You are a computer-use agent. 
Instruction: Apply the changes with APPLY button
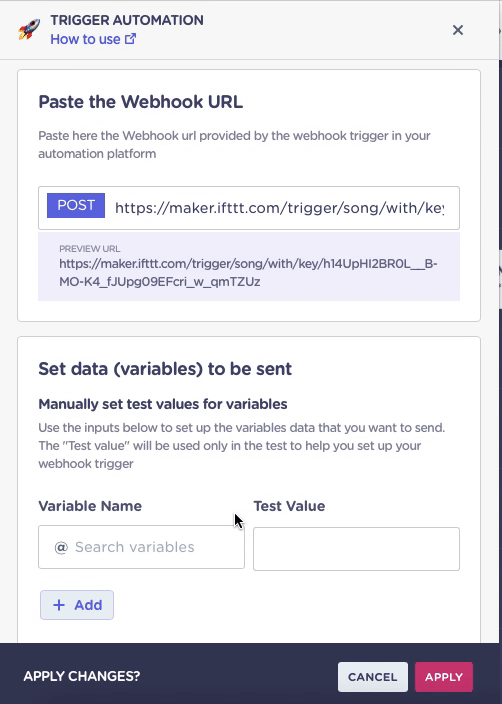point(444,677)
